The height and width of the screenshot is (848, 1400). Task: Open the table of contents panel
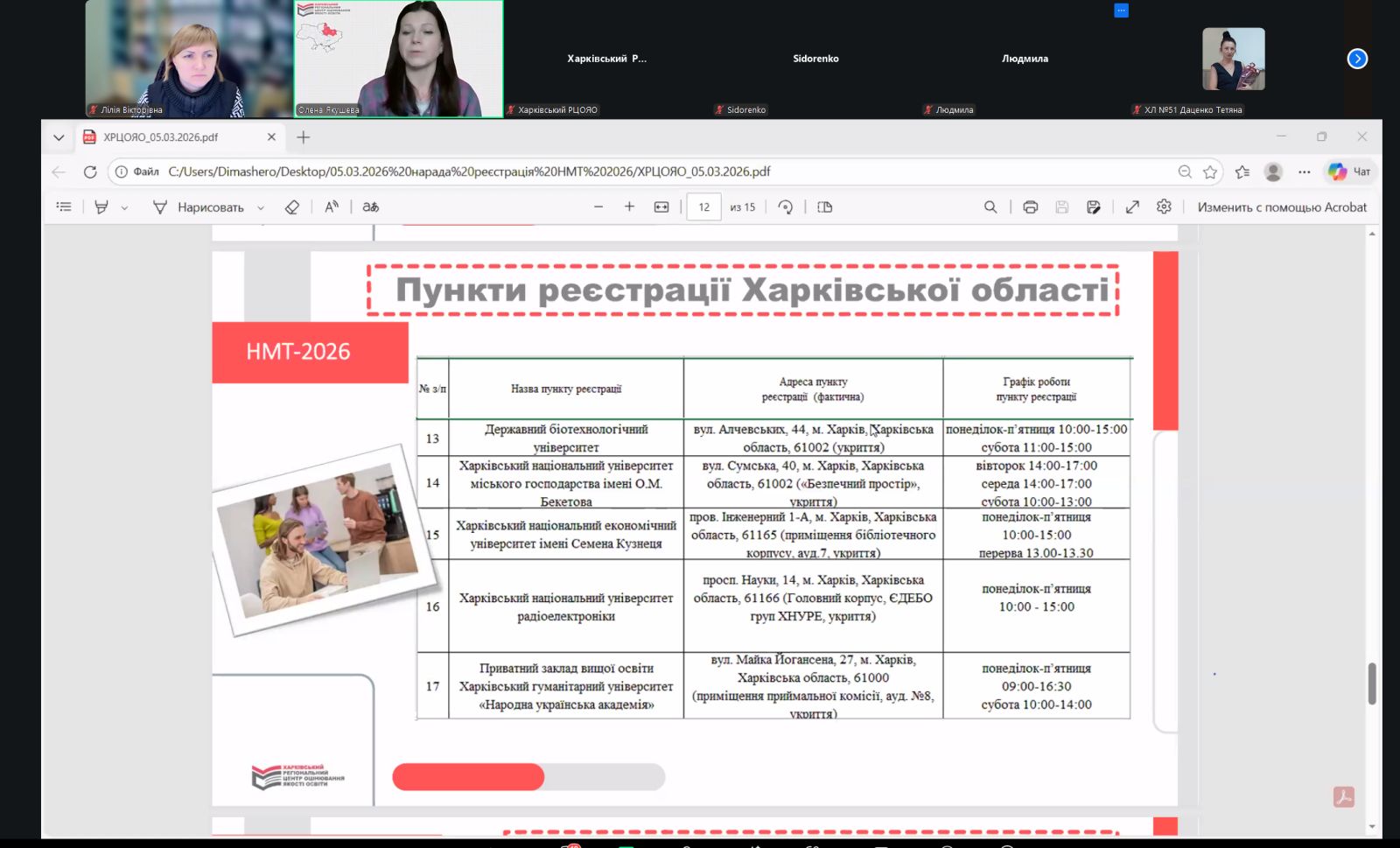(x=64, y=207)
